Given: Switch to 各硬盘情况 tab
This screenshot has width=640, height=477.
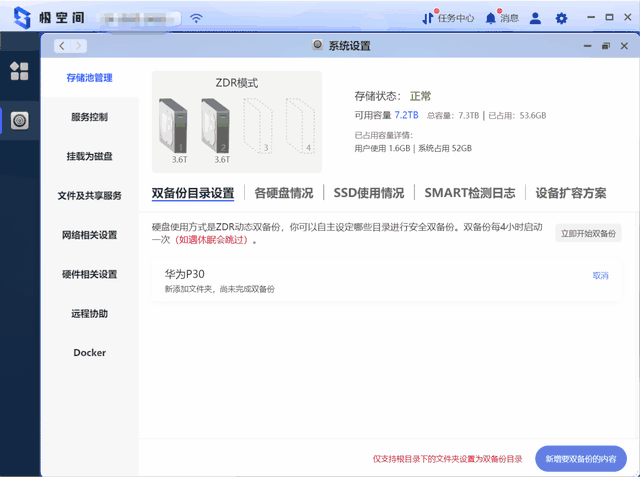Looking at the screenshot, I should click(x=283, y=193).
